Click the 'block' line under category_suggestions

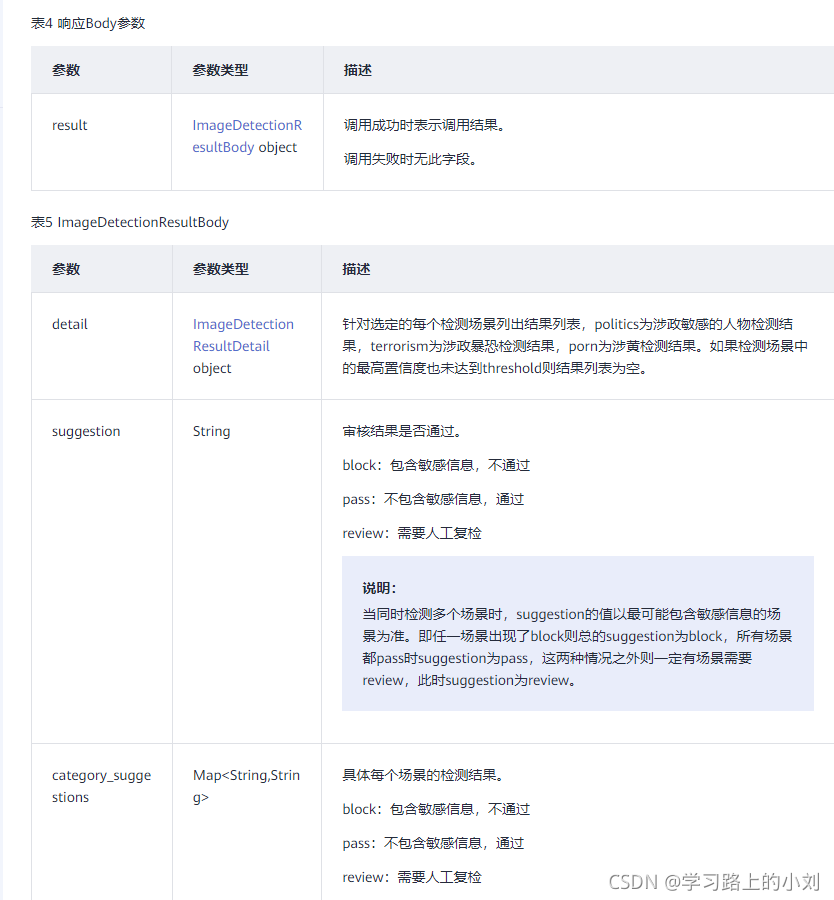point(436,809)
